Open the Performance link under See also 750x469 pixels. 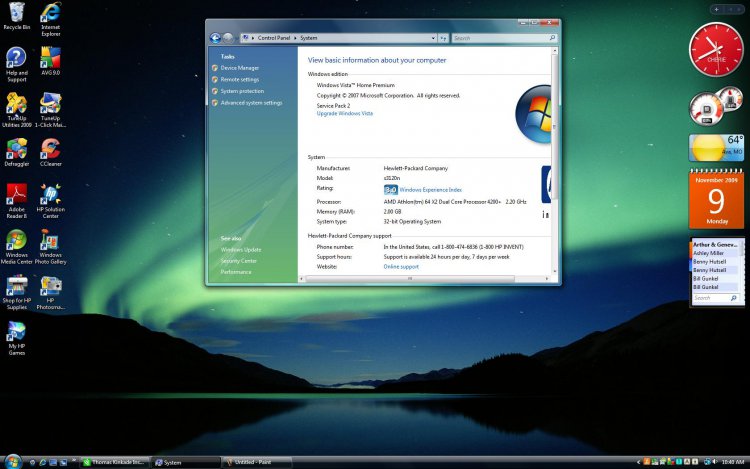pyautogui.click(x=235, y=272)
